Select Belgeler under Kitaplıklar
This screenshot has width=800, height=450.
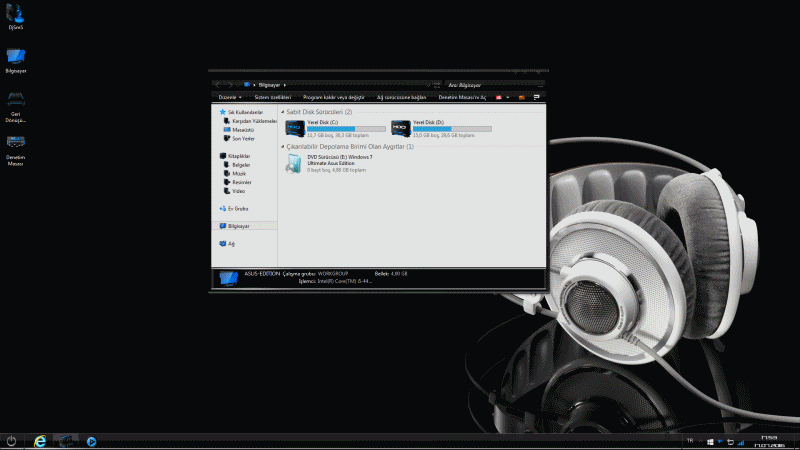pos(241,165)
